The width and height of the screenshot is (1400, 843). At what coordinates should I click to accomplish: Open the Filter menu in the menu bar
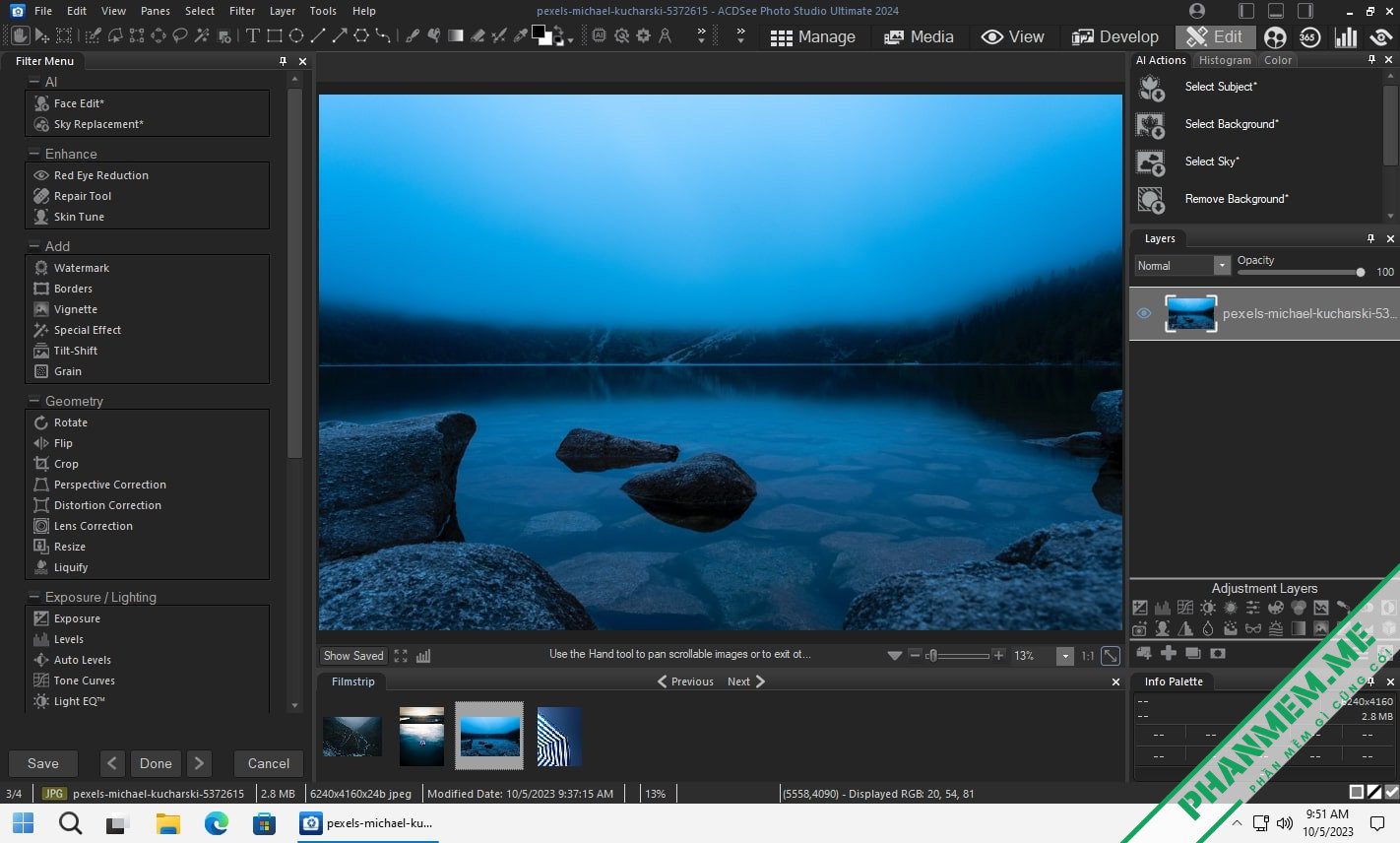coord(242,11)
